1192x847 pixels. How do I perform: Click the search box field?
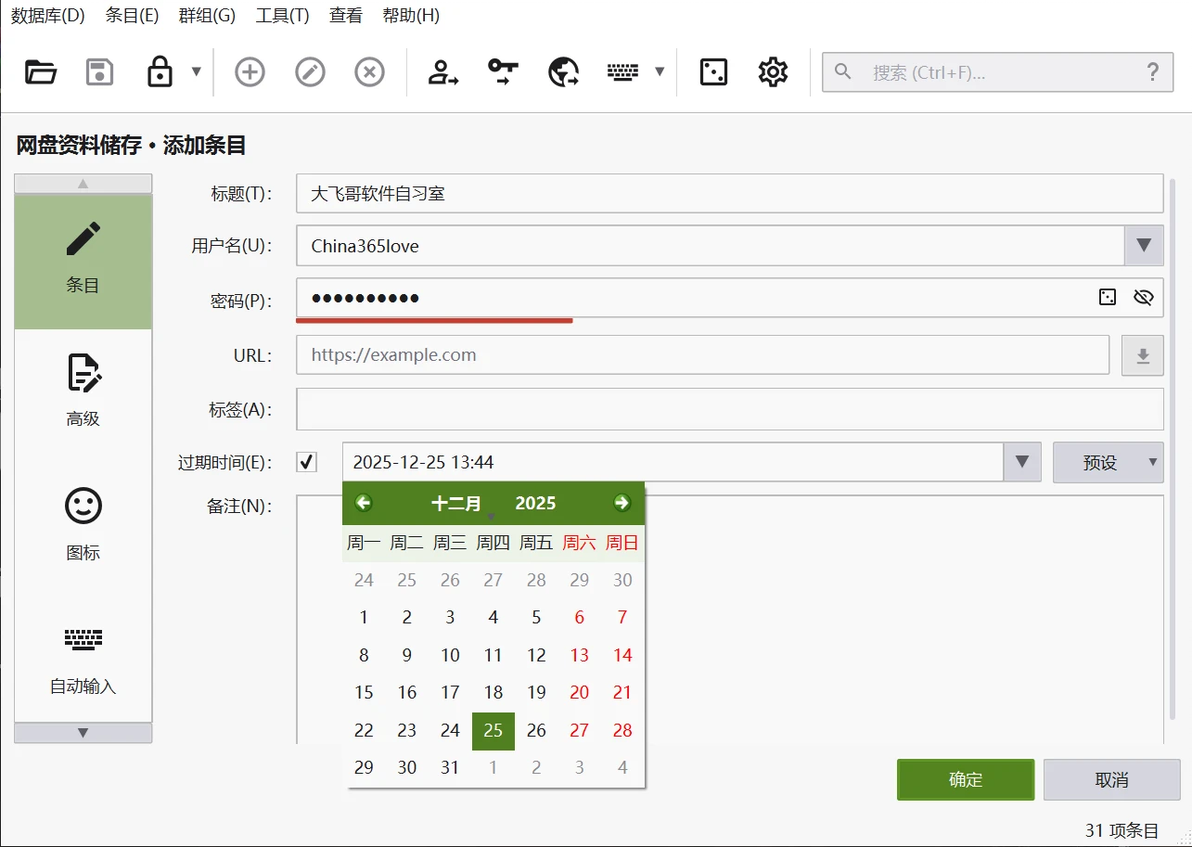click(x=997, y=72)
